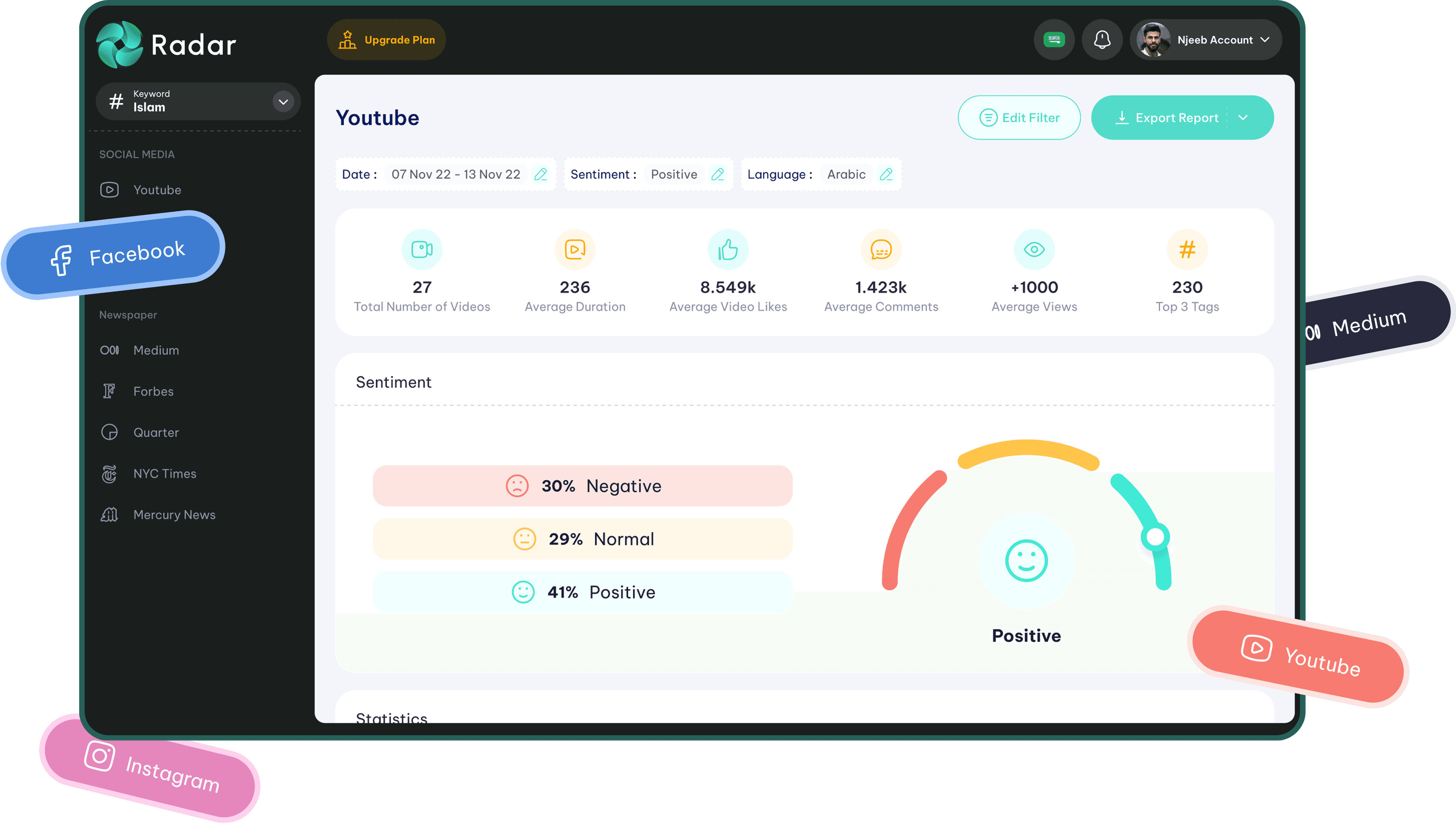Viewport: 1456px width, 824px height.
Task: Click the Average Comments chat bubble icon
Action: tap(881, 249)
